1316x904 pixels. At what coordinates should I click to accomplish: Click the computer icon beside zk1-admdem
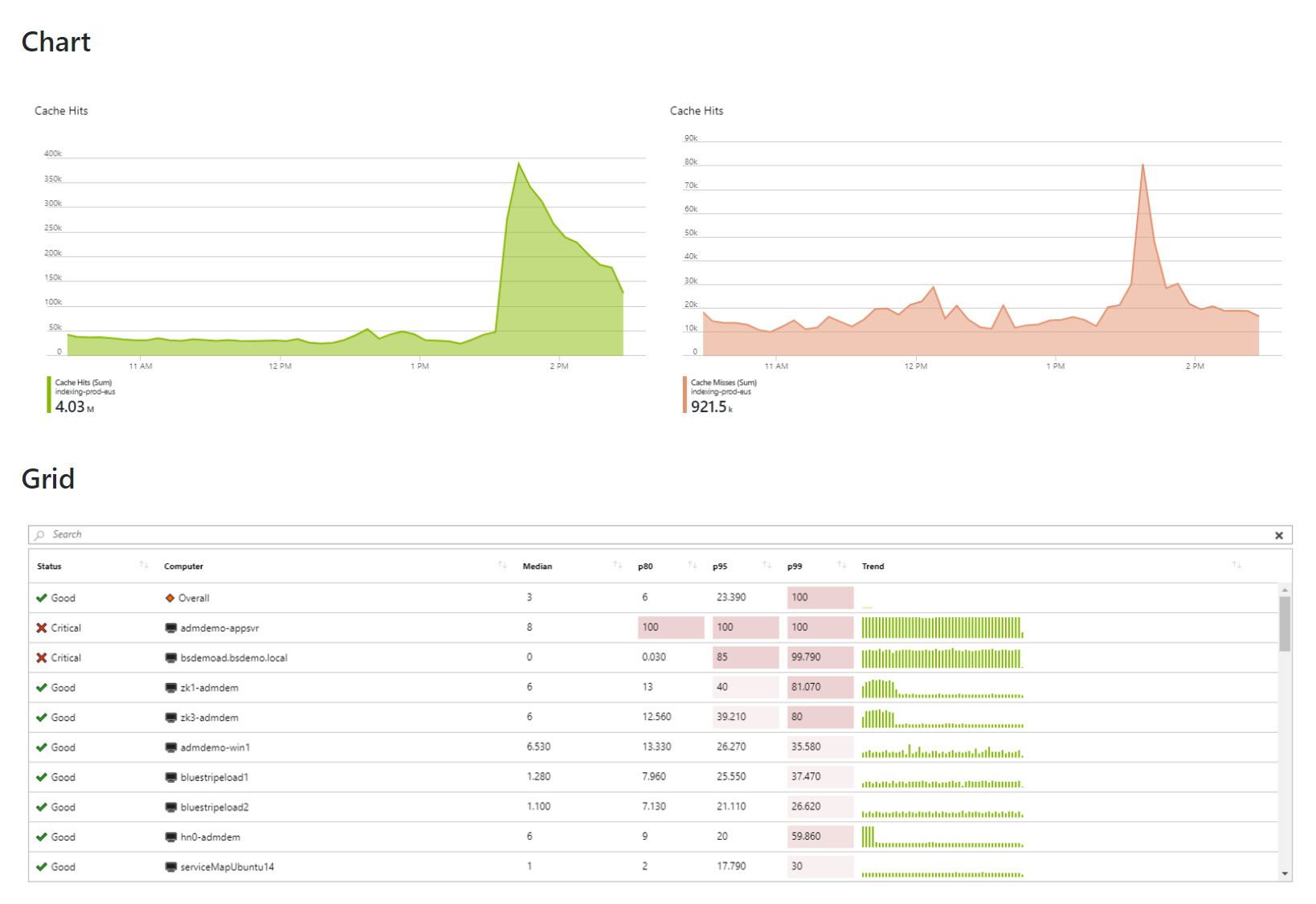pos(170,688)
